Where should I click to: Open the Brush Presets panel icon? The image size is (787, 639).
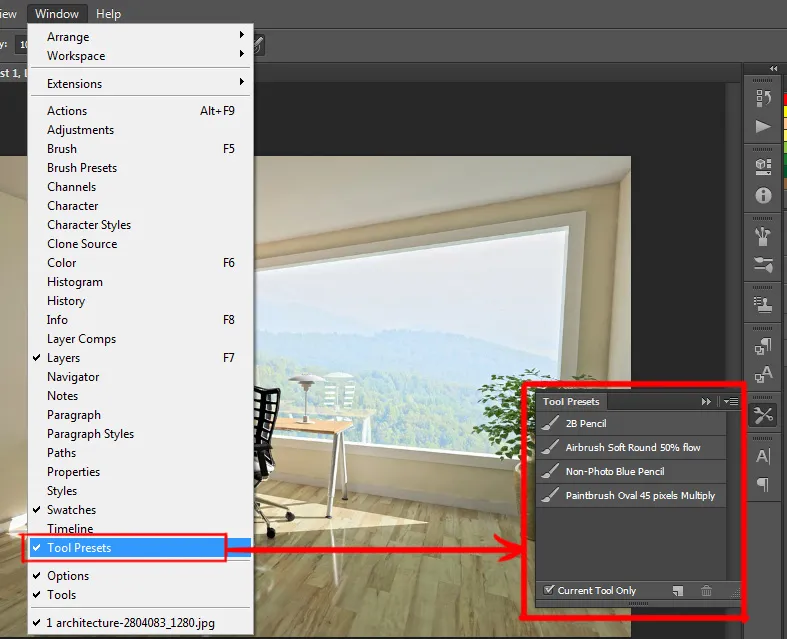tap(763, 264)
